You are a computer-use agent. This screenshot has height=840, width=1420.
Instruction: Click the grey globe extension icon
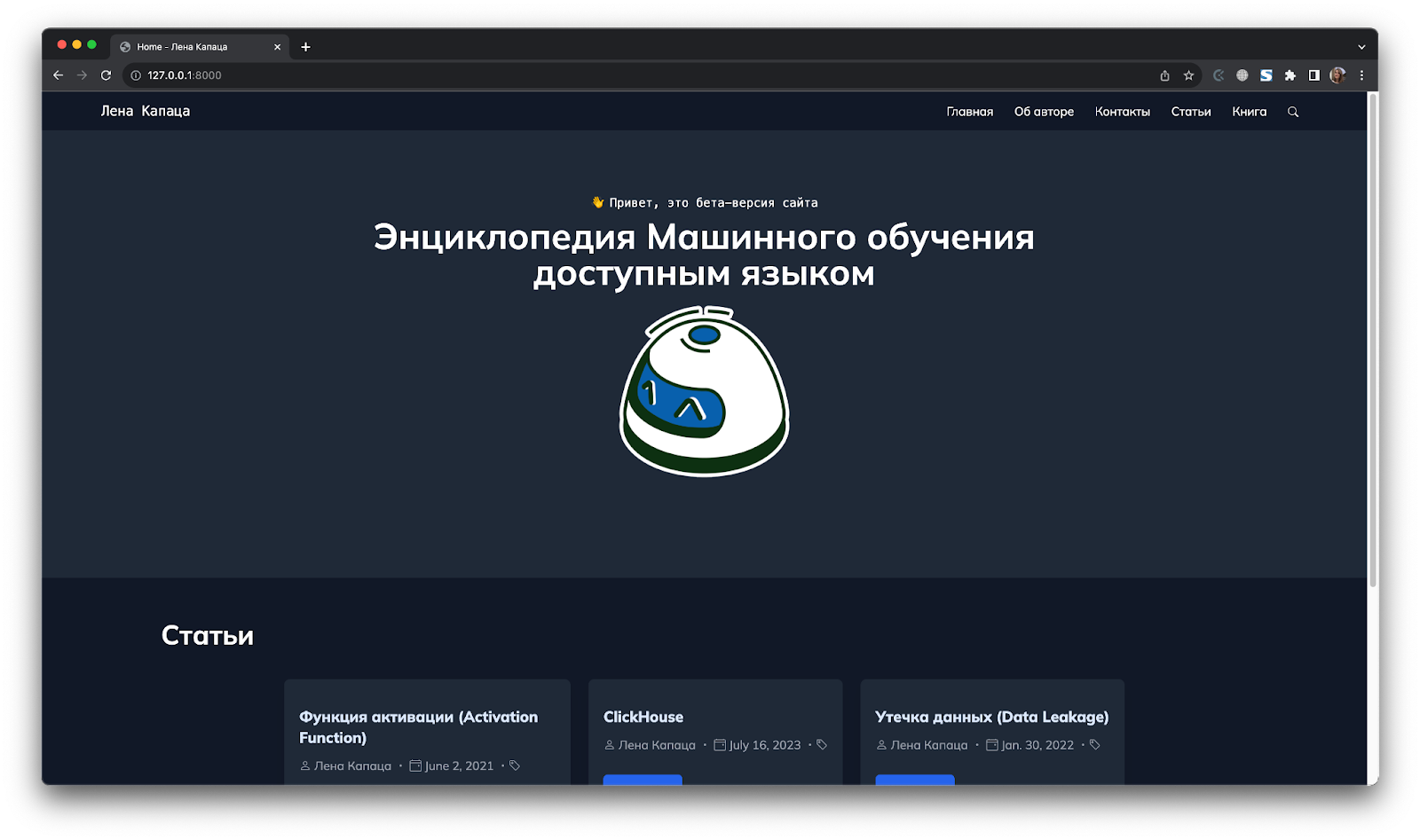1242,75
